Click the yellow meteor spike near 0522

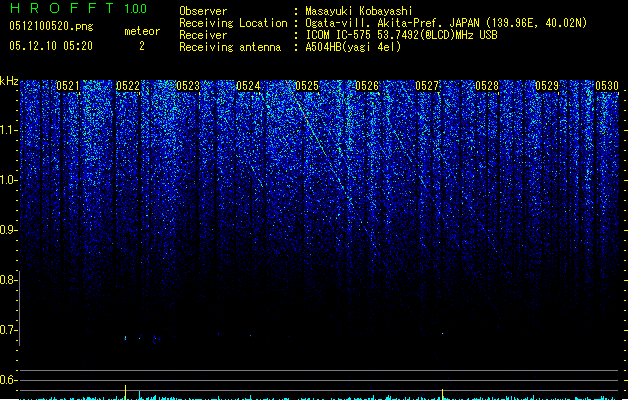coord(126,392)
